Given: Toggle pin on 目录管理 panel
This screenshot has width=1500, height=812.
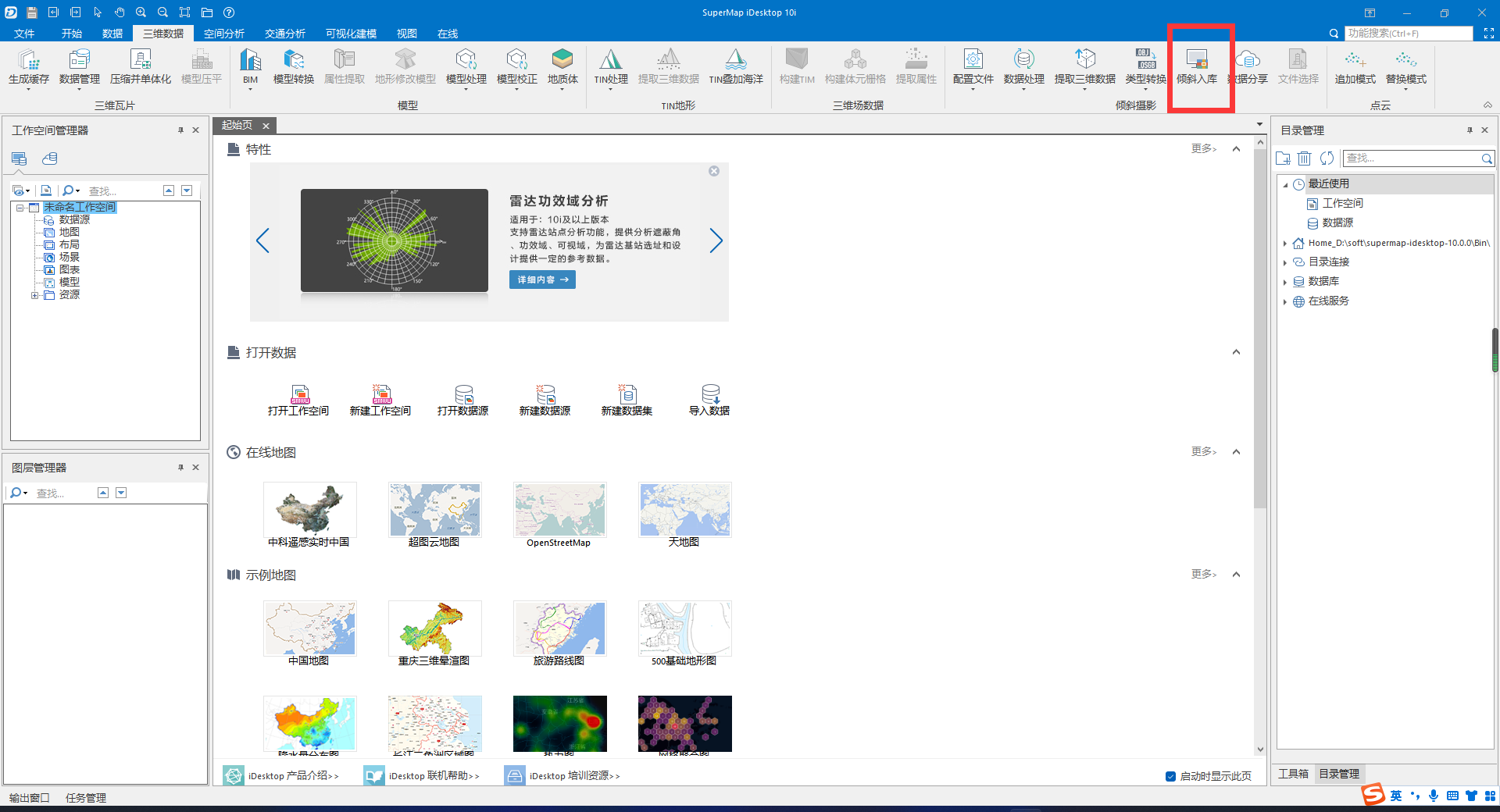Looking at the screenshot, I should click(x=1470, y=130).
